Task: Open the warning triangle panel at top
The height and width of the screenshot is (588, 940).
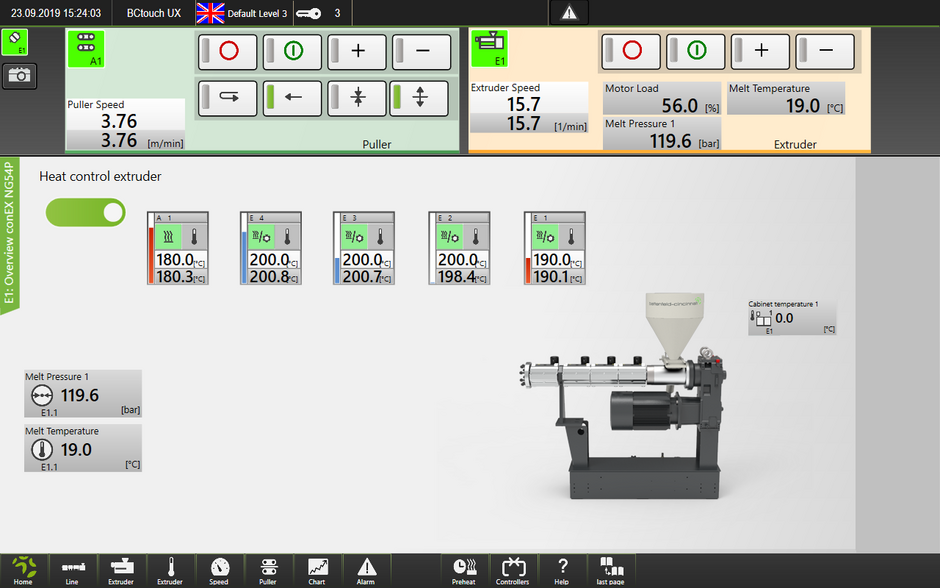Action: click(569, 13)
